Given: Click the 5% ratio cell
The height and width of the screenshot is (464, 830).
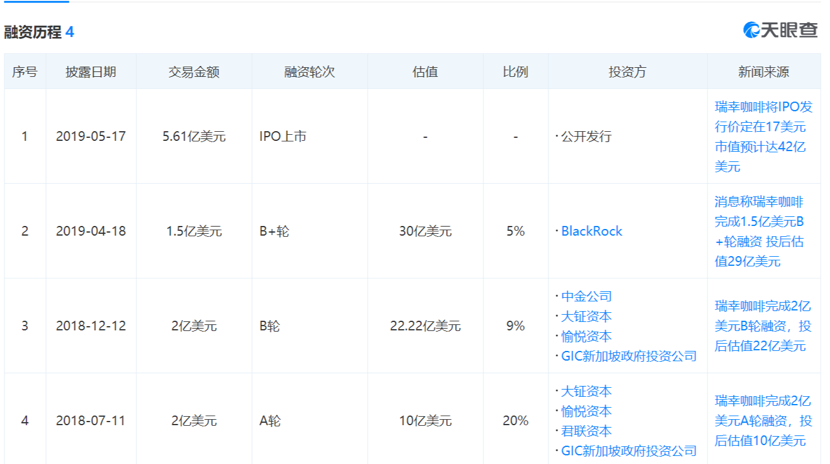Looking at the screenshot, I should (x=516, y=231).
